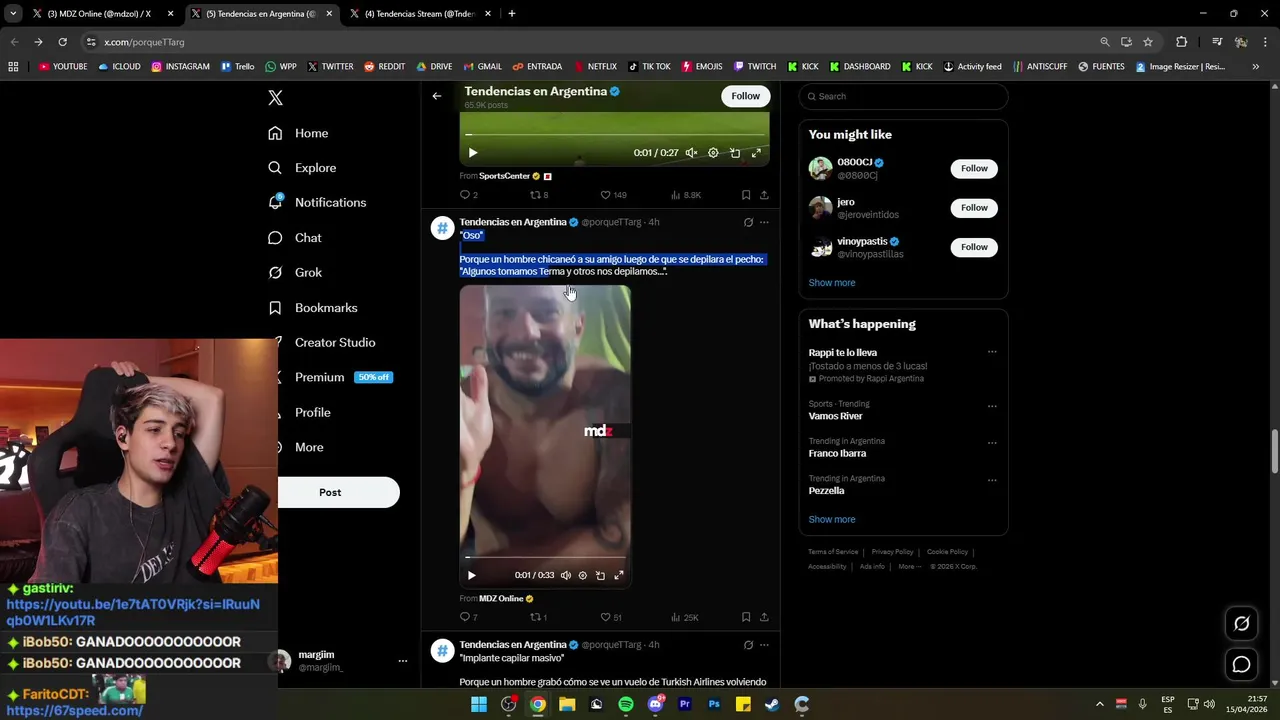Play the 0:33 MDZ Online video

(x=471, y=575)
